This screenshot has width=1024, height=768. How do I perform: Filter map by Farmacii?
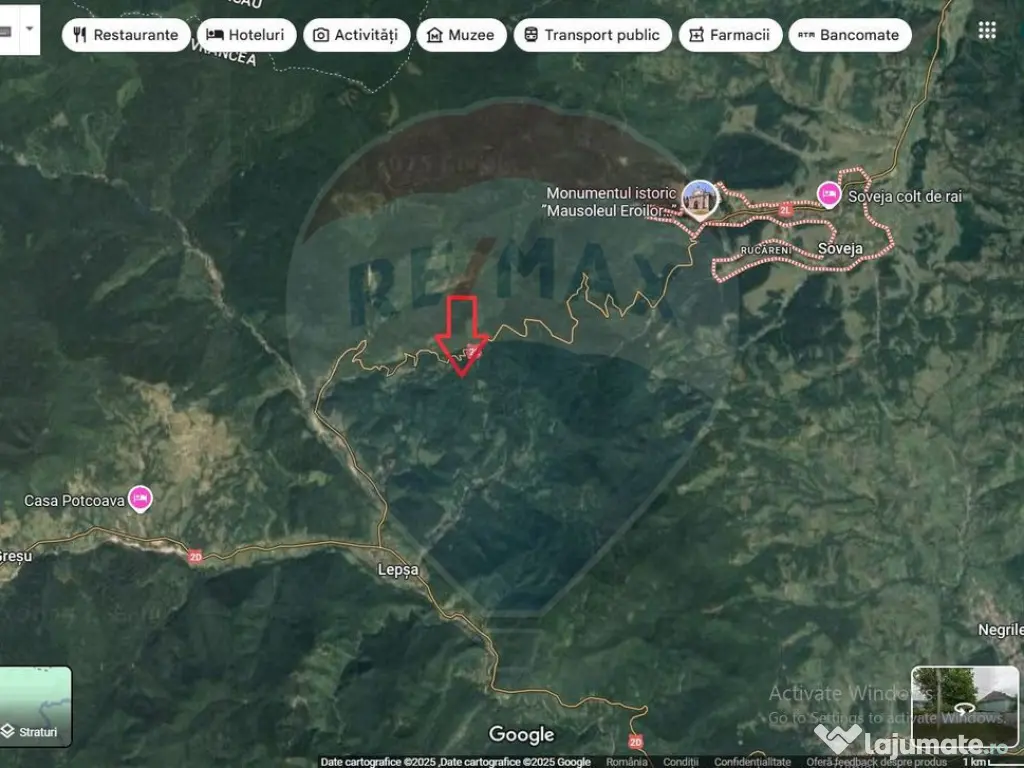click(x=729, y=35)
